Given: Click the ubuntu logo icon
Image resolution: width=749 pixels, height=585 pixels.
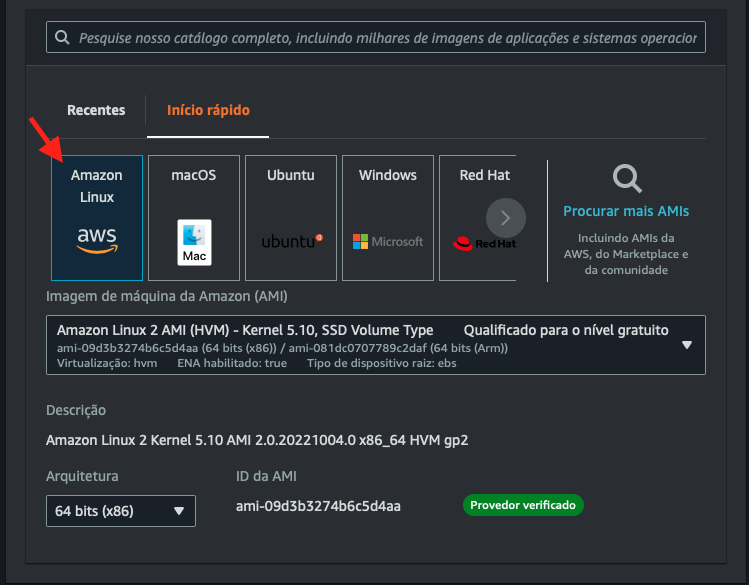Looking at the screenshot, I should (x=292, y=241).
